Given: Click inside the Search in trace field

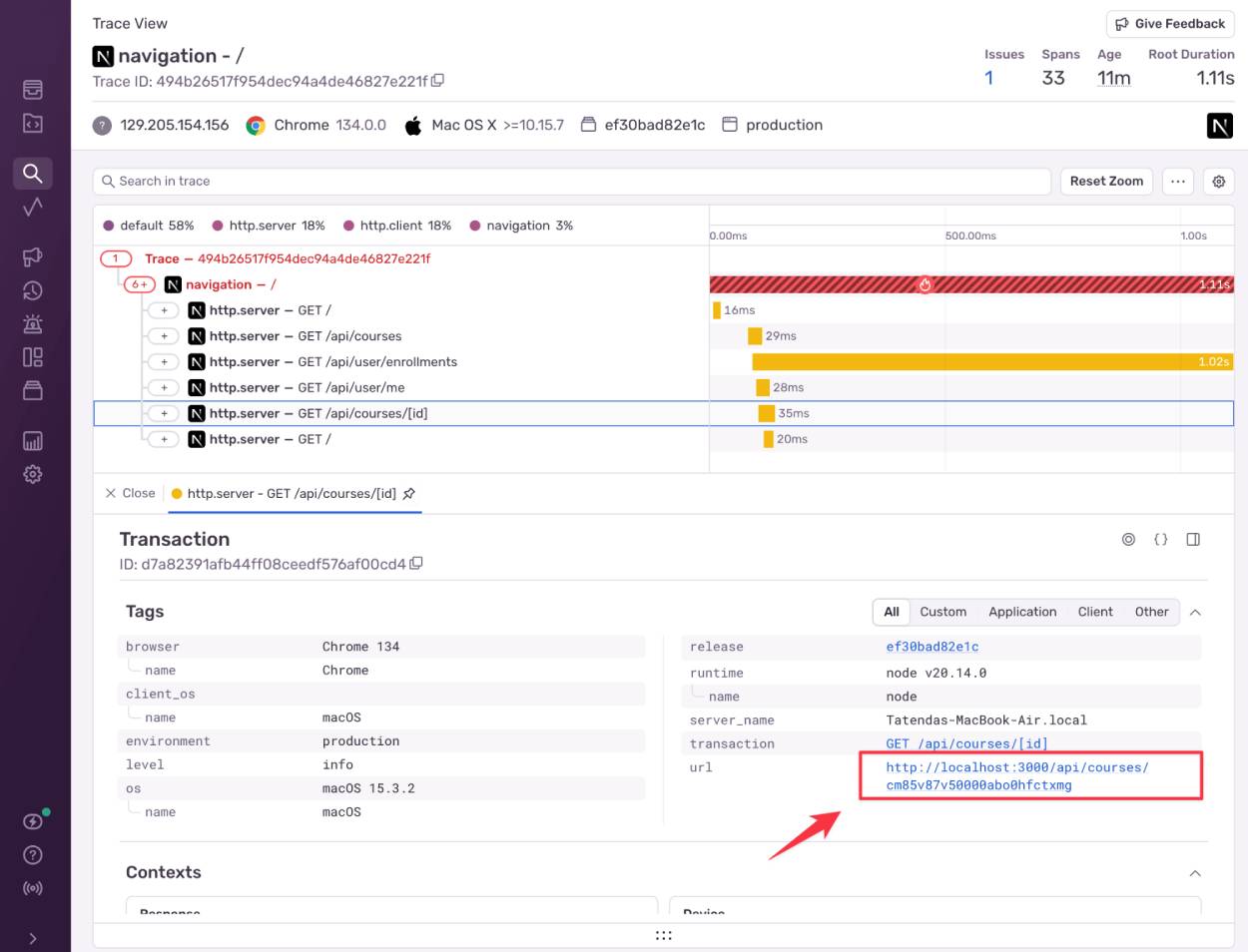Looking at the screenshot, I should point(399,182).
